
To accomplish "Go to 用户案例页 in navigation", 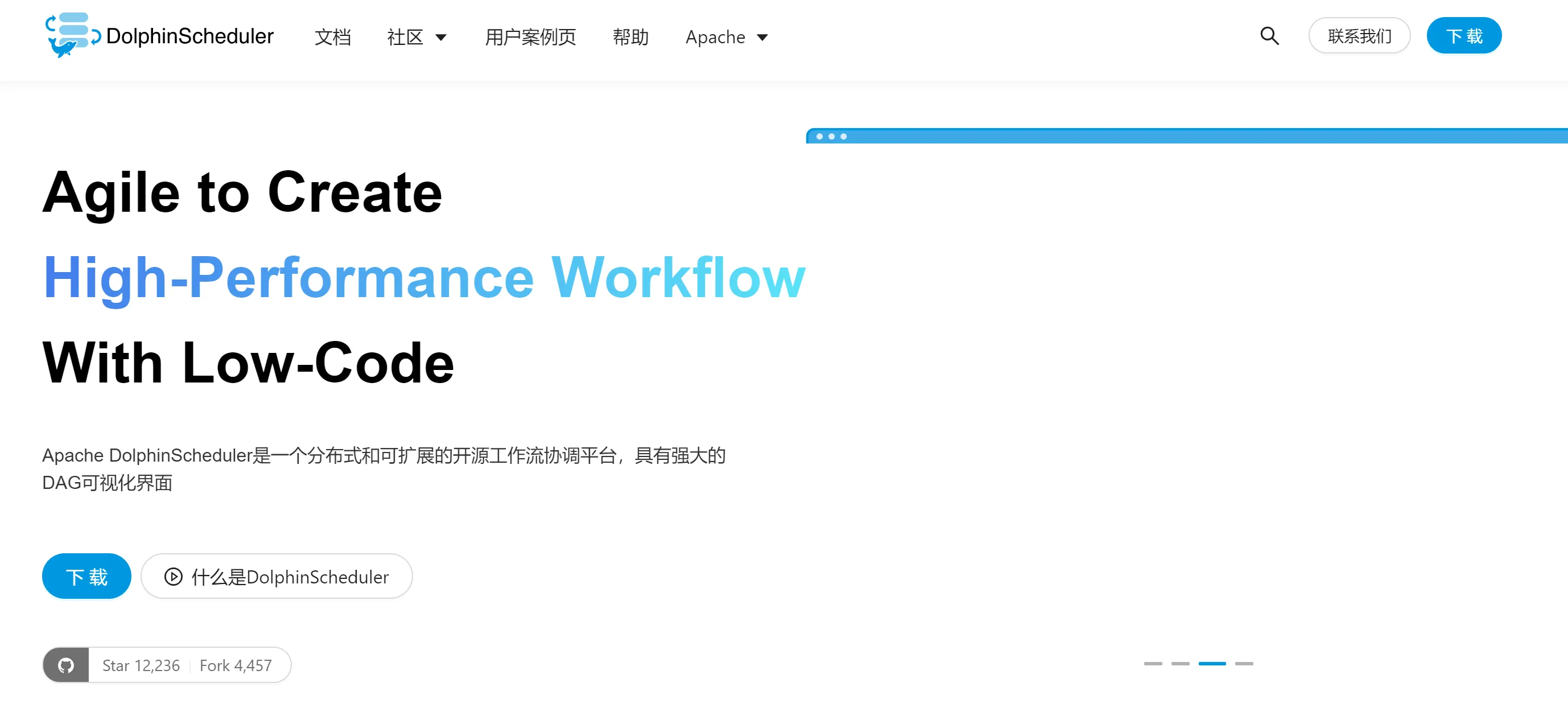I will pos(530,36).
